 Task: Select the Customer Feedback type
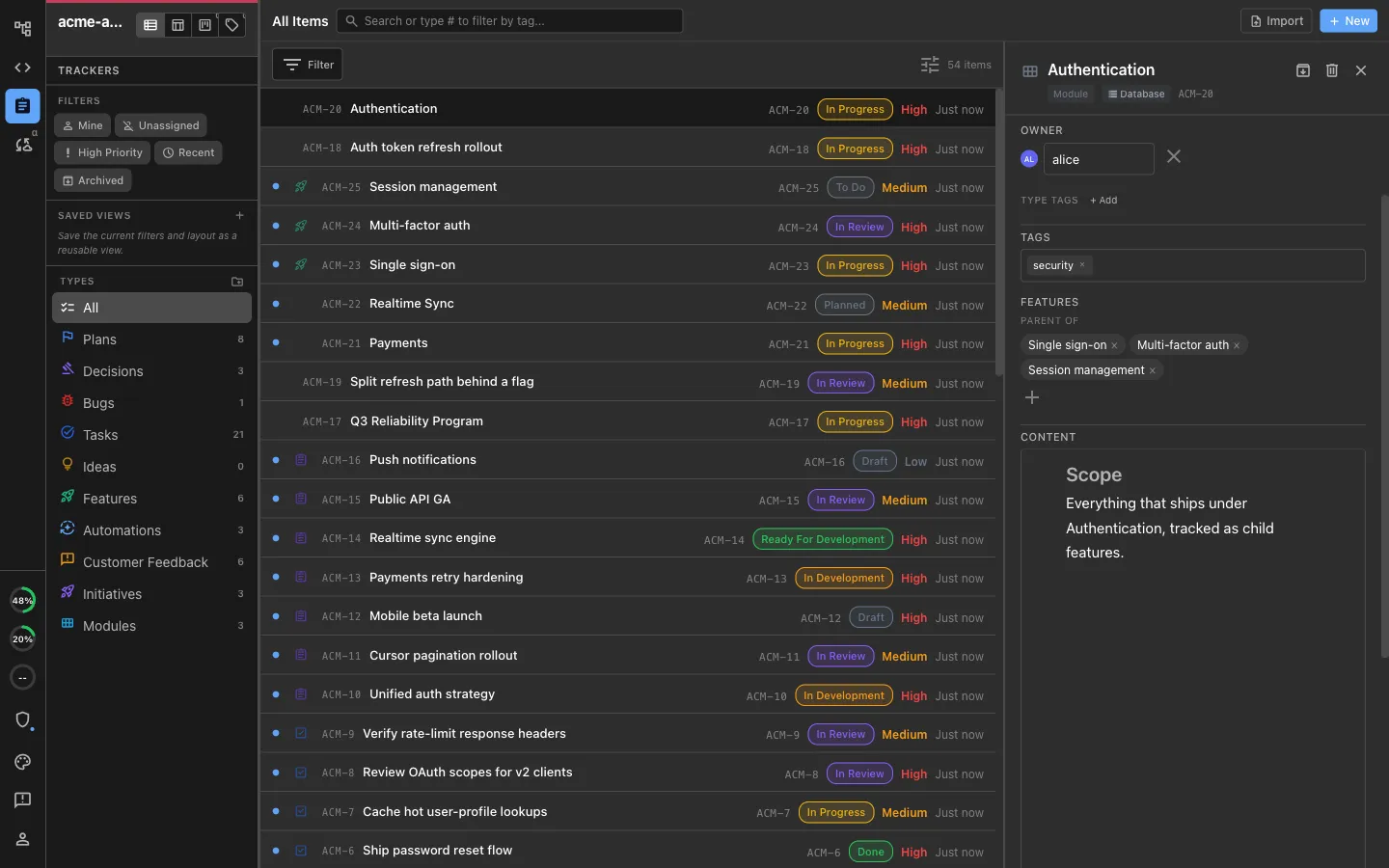coord(151,562)
